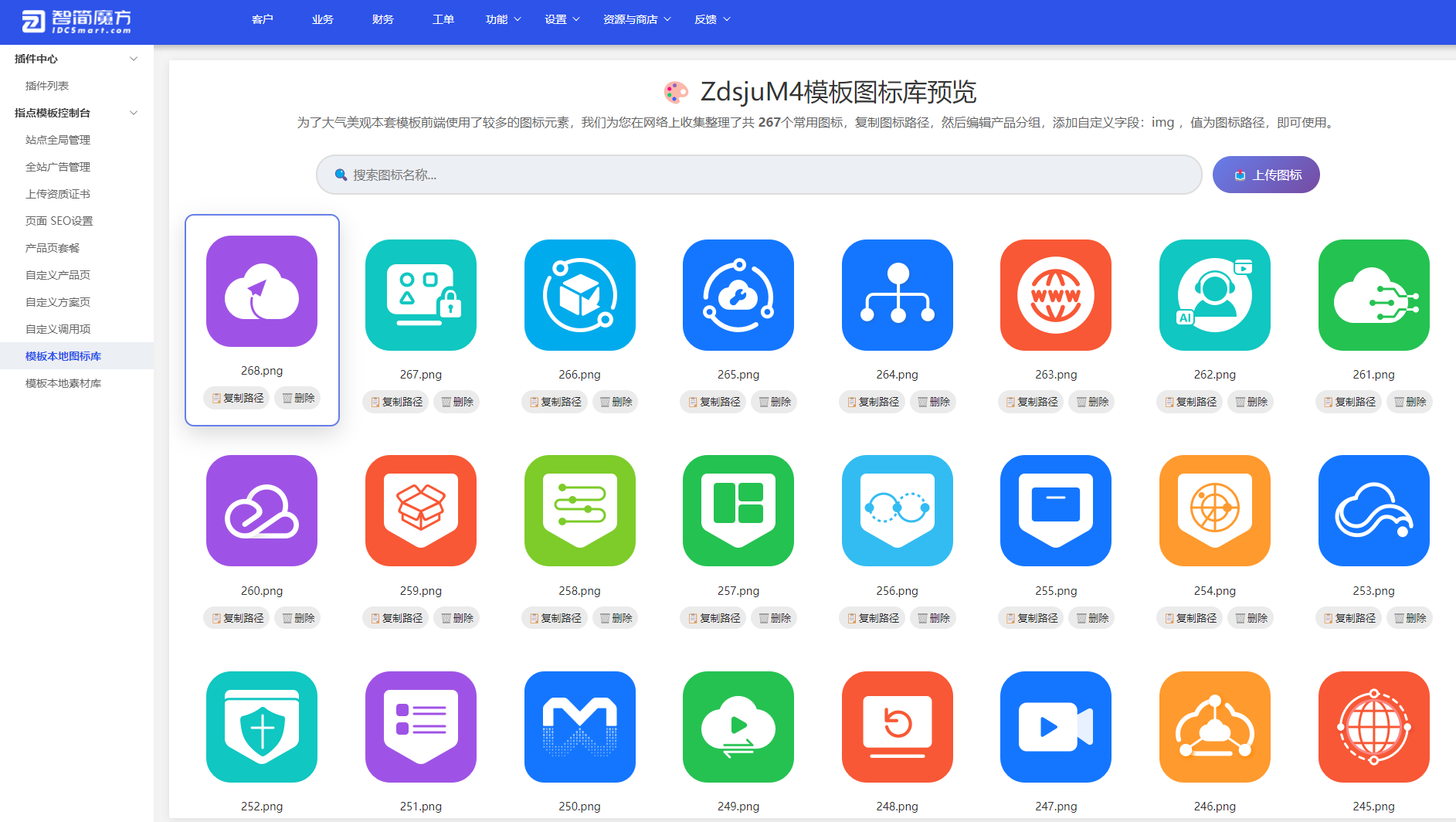Click the 264.png network tree icon
Viewport: 1456px width, 822px height.
pyautogui.click(x=898, y=295)
